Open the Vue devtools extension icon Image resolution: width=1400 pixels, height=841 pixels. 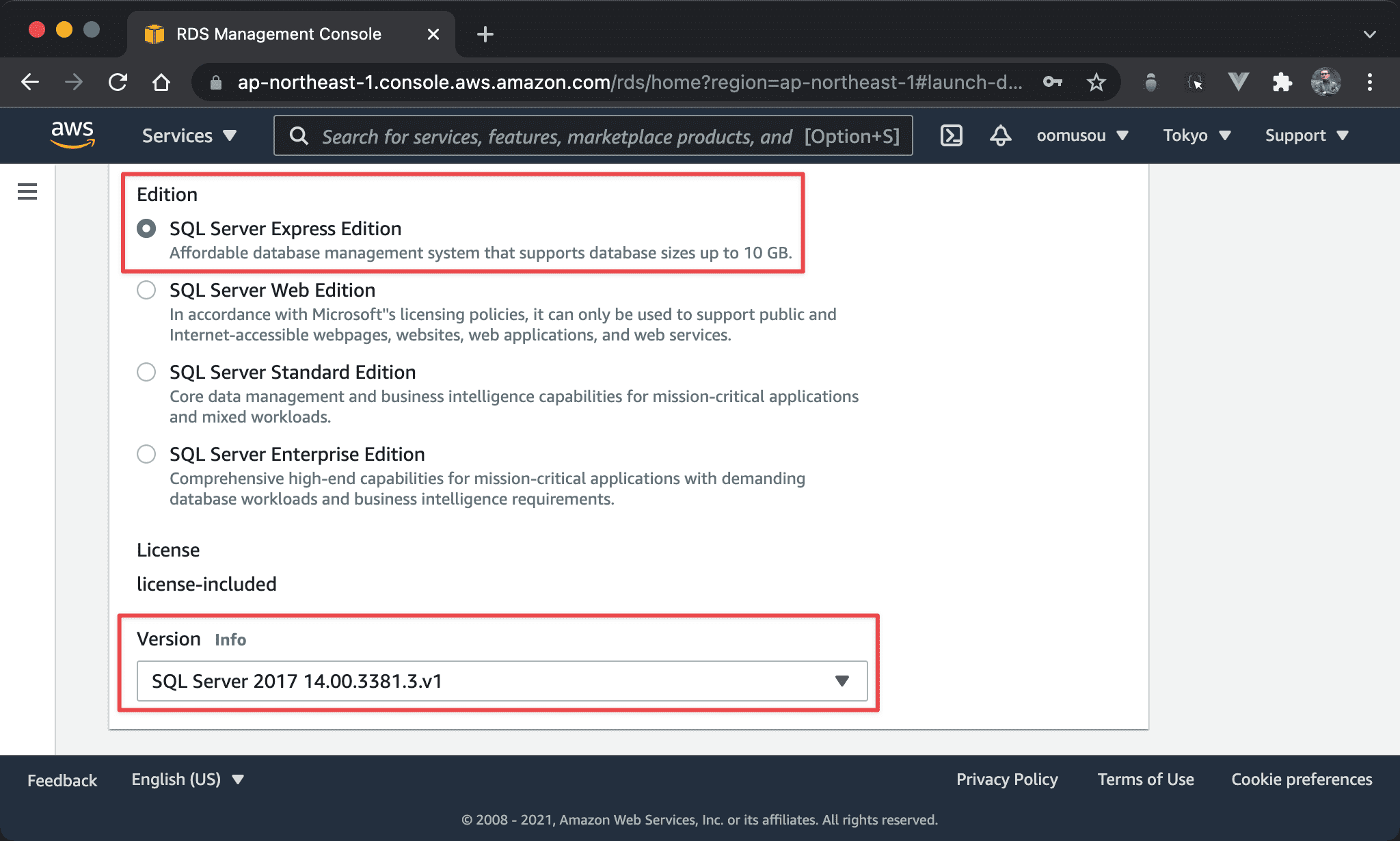tap(1239, 82)
